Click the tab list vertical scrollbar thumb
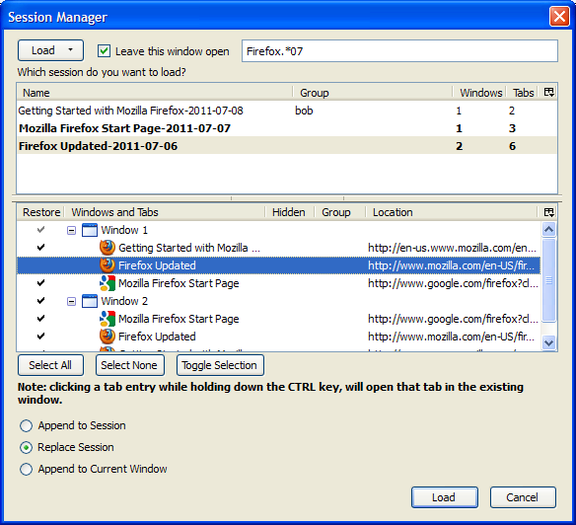The width and height of the screenshot is (576, 525). pyautogui.click(x=549, y=280)
